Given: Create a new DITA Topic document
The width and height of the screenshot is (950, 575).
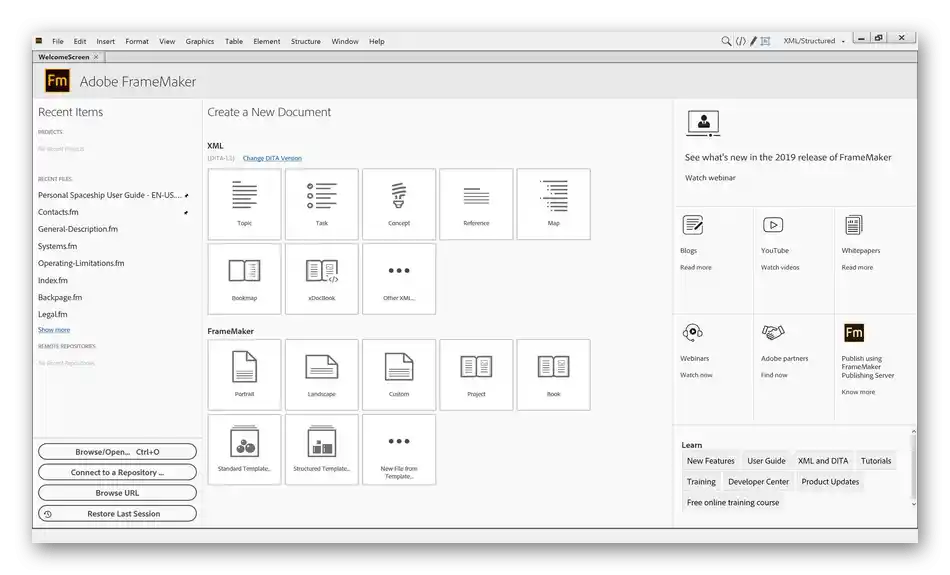Looking at the screenshot, I should (x=244, y=204).
